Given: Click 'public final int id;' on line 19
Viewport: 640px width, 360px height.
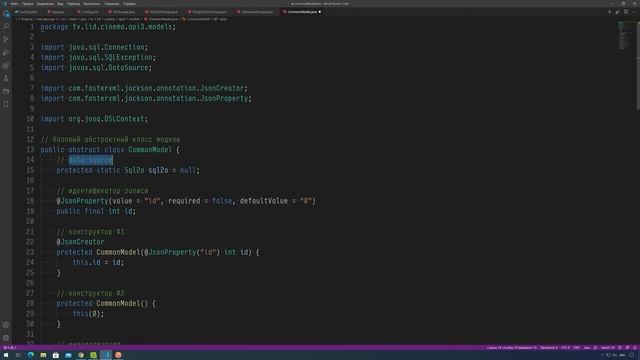Looking at the screenshot, I should point(96,211).
